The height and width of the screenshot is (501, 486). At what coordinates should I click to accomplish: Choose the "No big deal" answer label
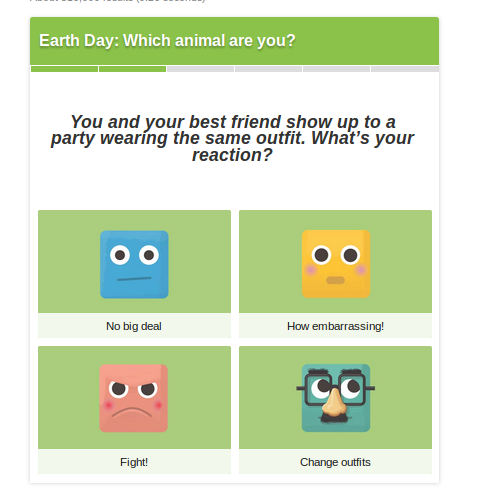pyautogui.click(x=134, y=326)
